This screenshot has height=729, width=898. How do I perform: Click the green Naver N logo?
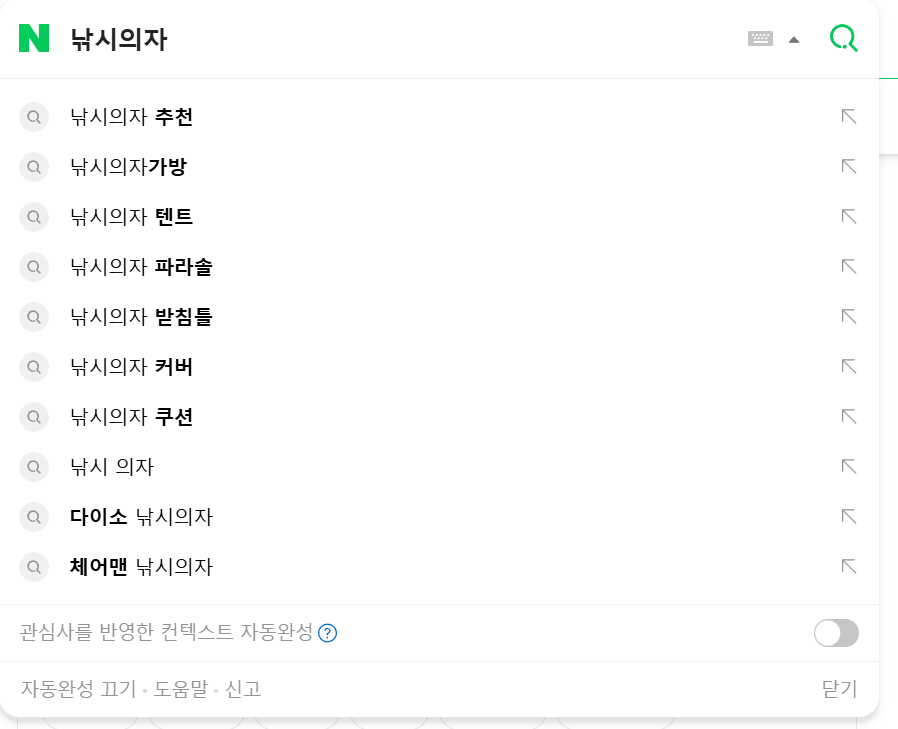coord(34,38)
